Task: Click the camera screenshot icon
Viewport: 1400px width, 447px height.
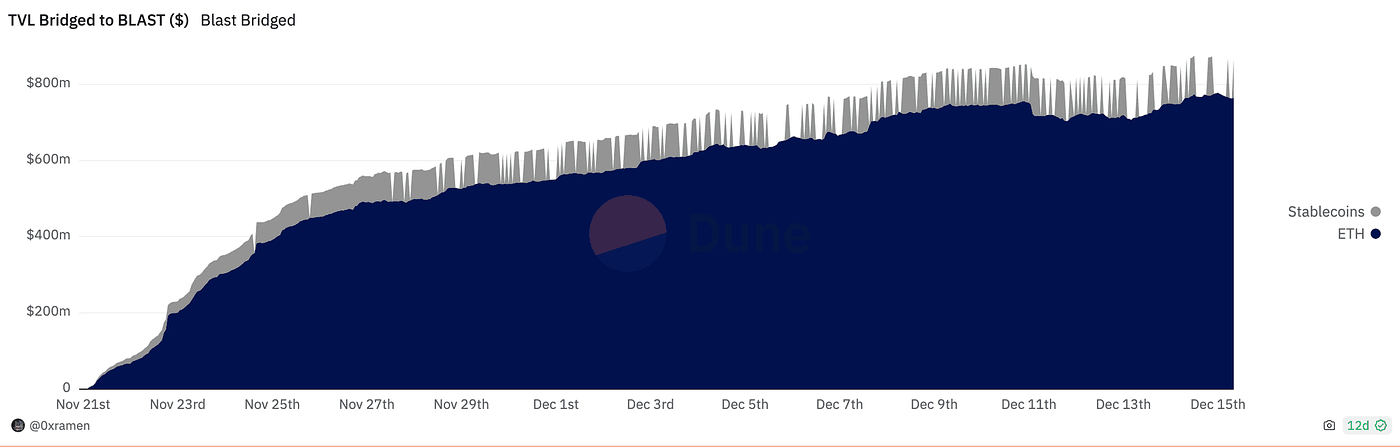Action: [x=1329, y=425]
